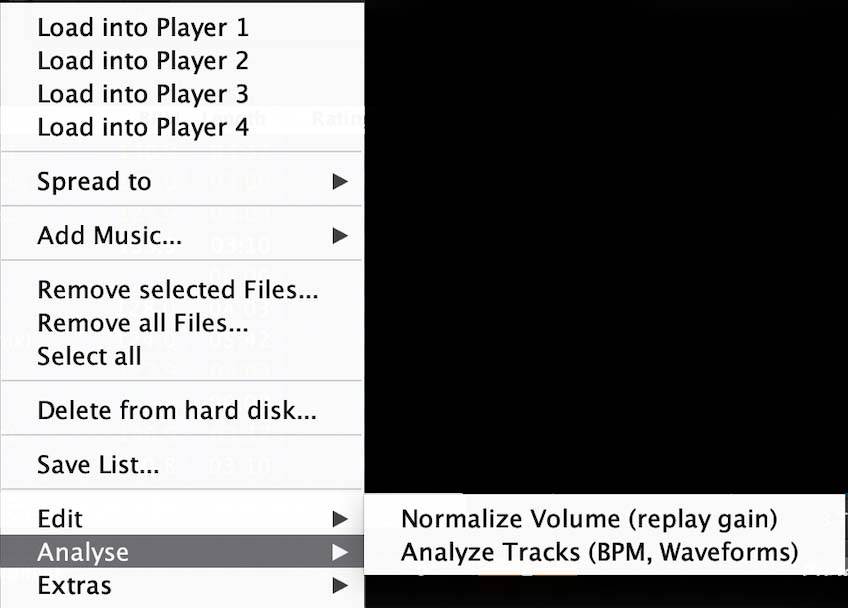Screen dimensions: 848x608
Task: Expand the Spread to submenu arrow
Action: (340, 182)
